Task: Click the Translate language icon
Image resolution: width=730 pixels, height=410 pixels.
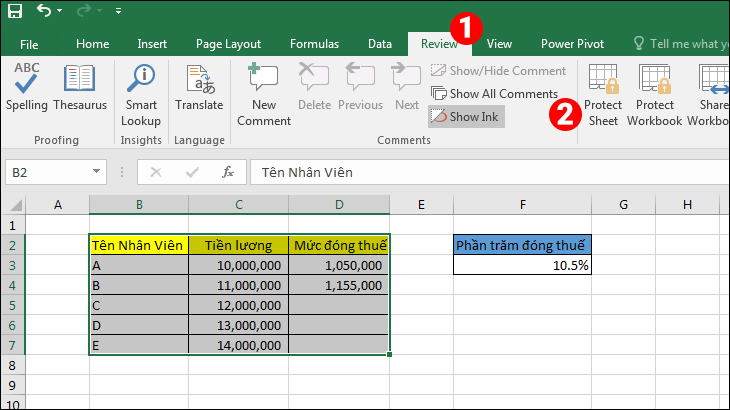Action: pyautogui.click(x=199, y=88)
